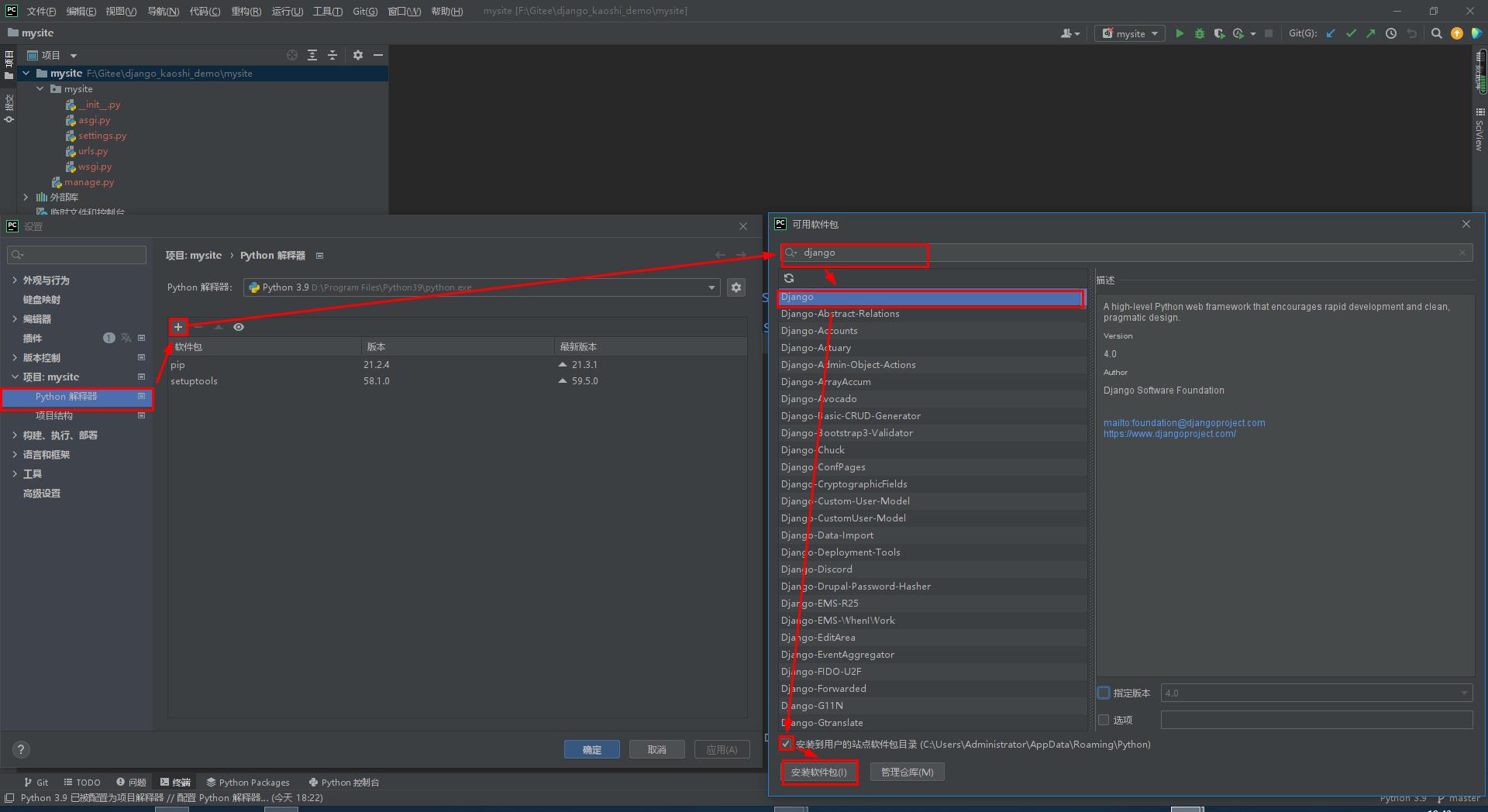Image resolution: width=1488 pixels, height=812 pixels.
Task: Expand the 版本控制 settings category
Action: pos(15,357)
